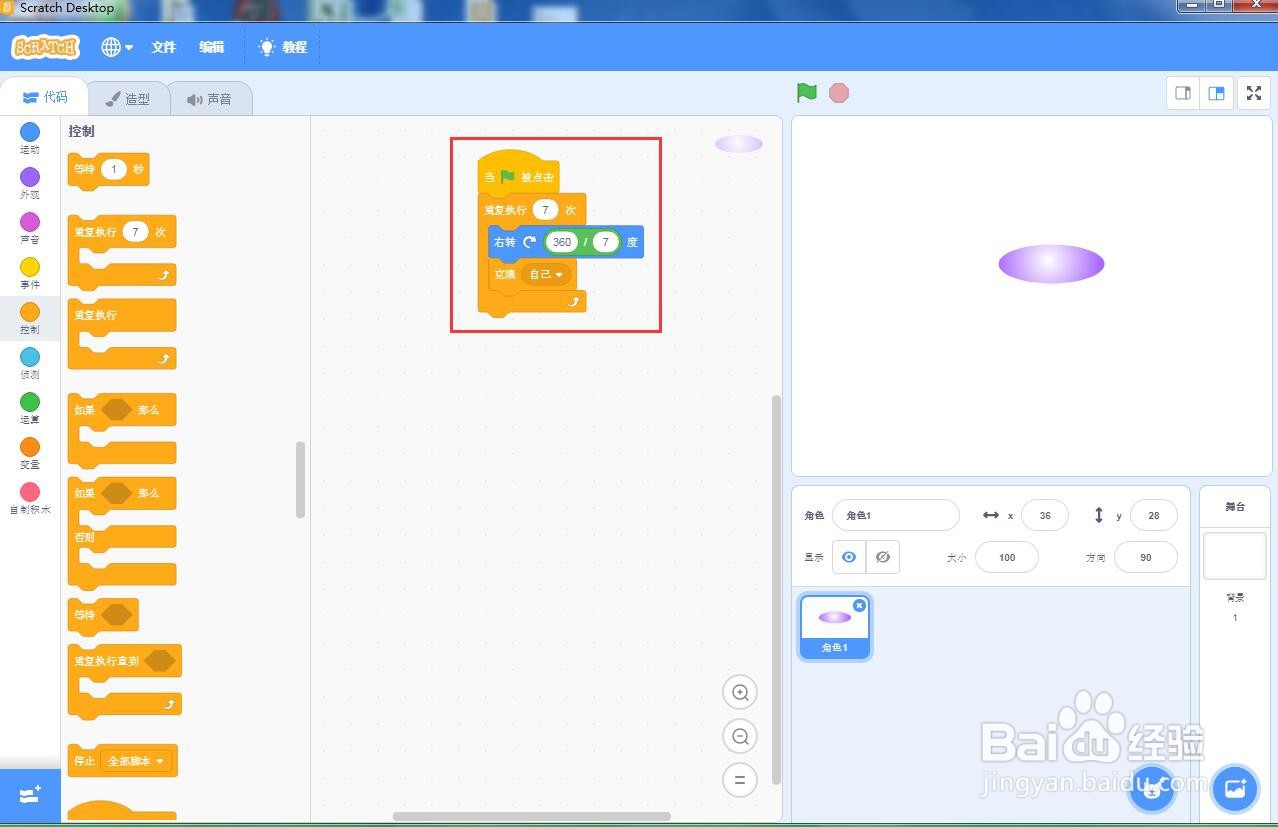Hide the sprite with crossed eye icon
This screenshot has height=827, width=1278.
pos(883,557)
